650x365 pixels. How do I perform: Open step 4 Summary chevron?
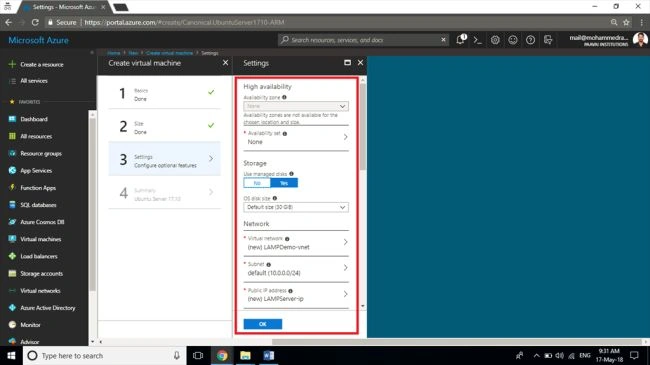(x=211, y=192)
